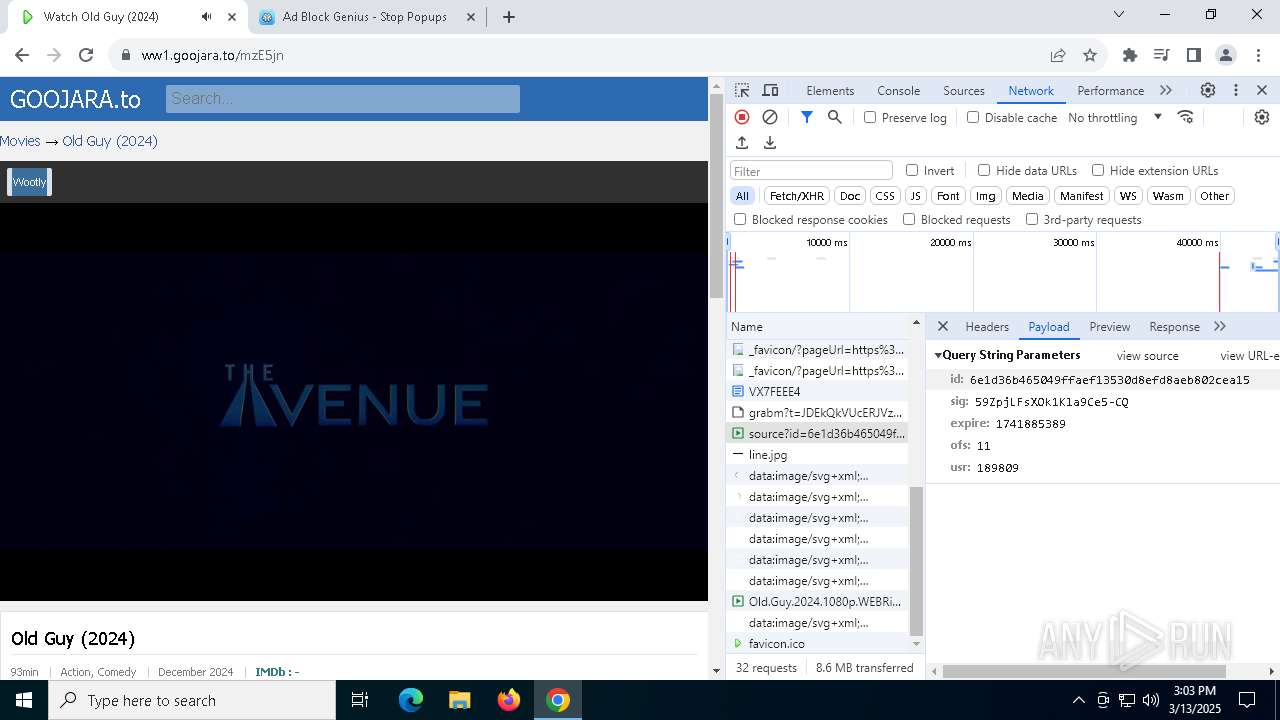Show more request detail tabs chevron

pyautogui.click(x=1220, y=326)
